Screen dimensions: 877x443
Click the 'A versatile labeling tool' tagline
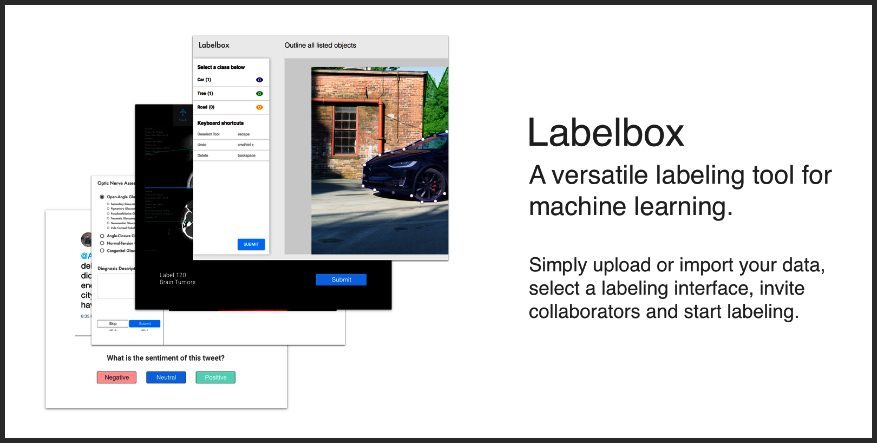680,191
